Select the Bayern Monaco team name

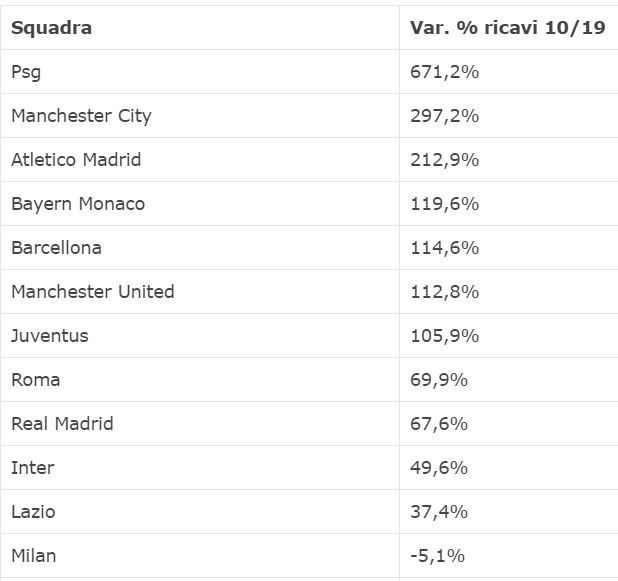(78, 204)
